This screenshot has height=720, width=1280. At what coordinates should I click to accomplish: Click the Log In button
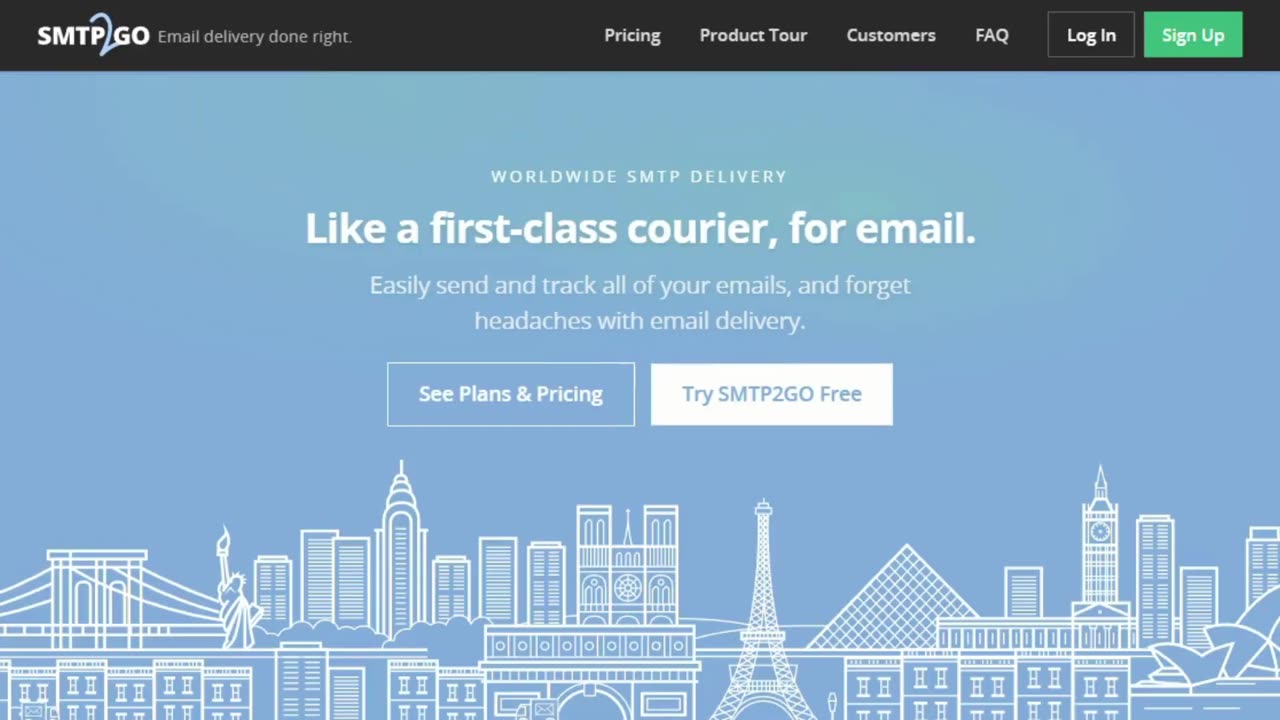pyautogui.click(x=1091, y=35)
